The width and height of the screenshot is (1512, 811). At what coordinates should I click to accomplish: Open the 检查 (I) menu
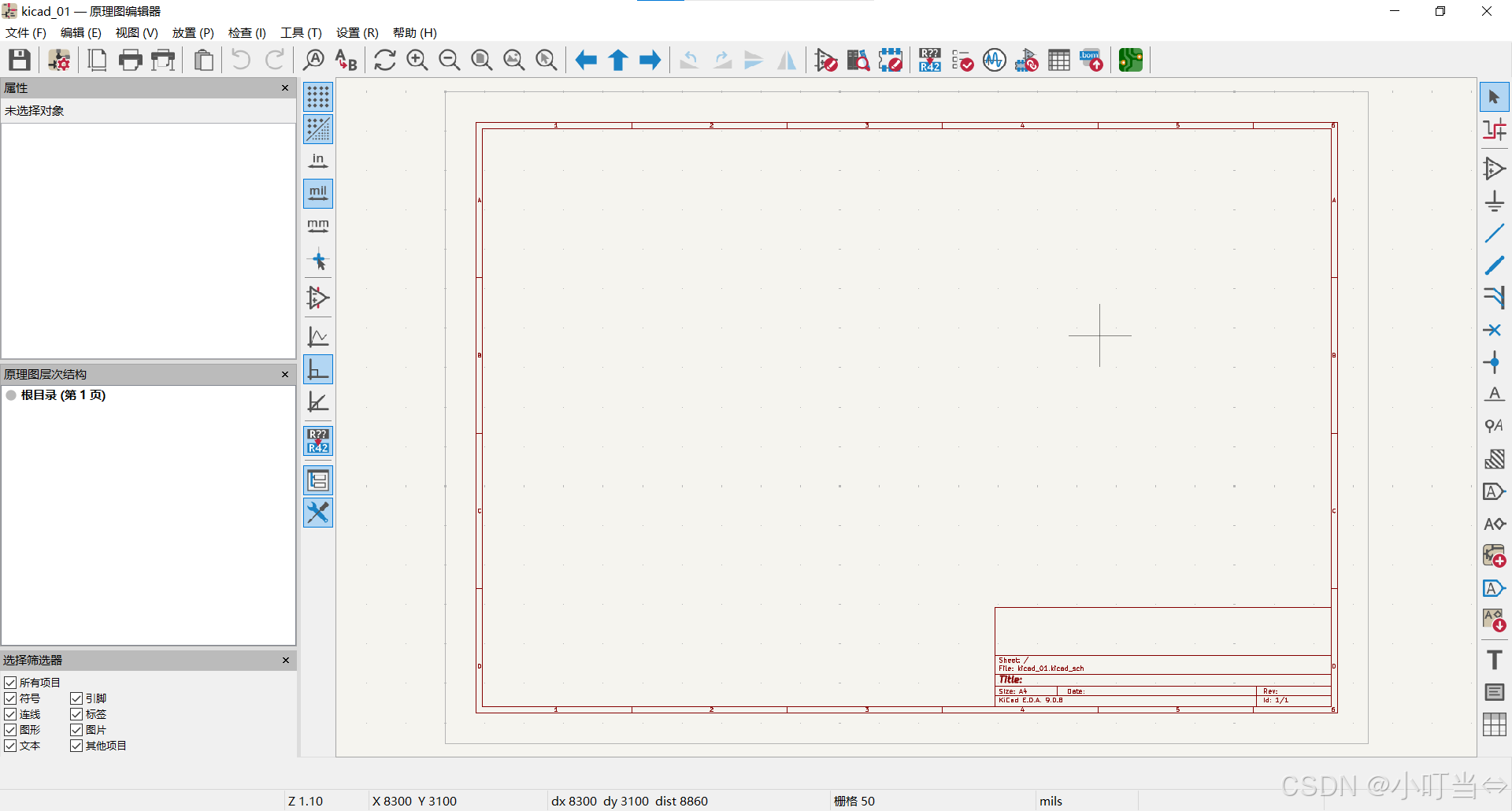coord(247,32)
